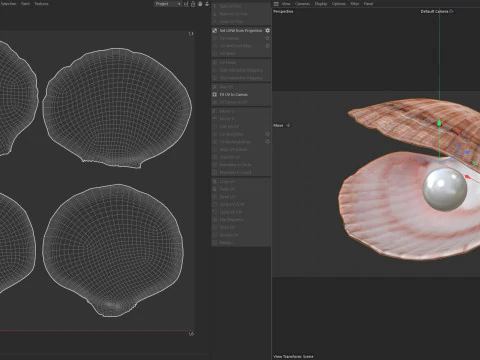This screenshot has width=480, height=360.
Task: Open the viewport Cameras menu
Action: tap(302, 4)
